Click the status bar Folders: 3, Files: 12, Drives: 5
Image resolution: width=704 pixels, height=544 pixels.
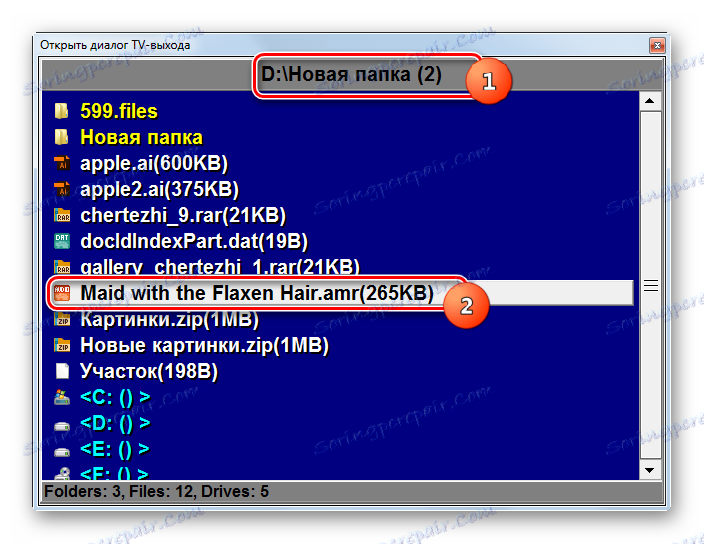pos(157,491)
